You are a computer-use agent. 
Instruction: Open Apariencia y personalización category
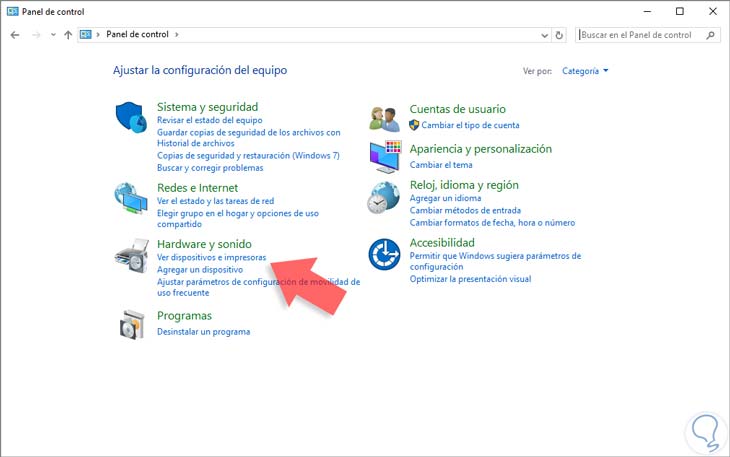(480, 149)
